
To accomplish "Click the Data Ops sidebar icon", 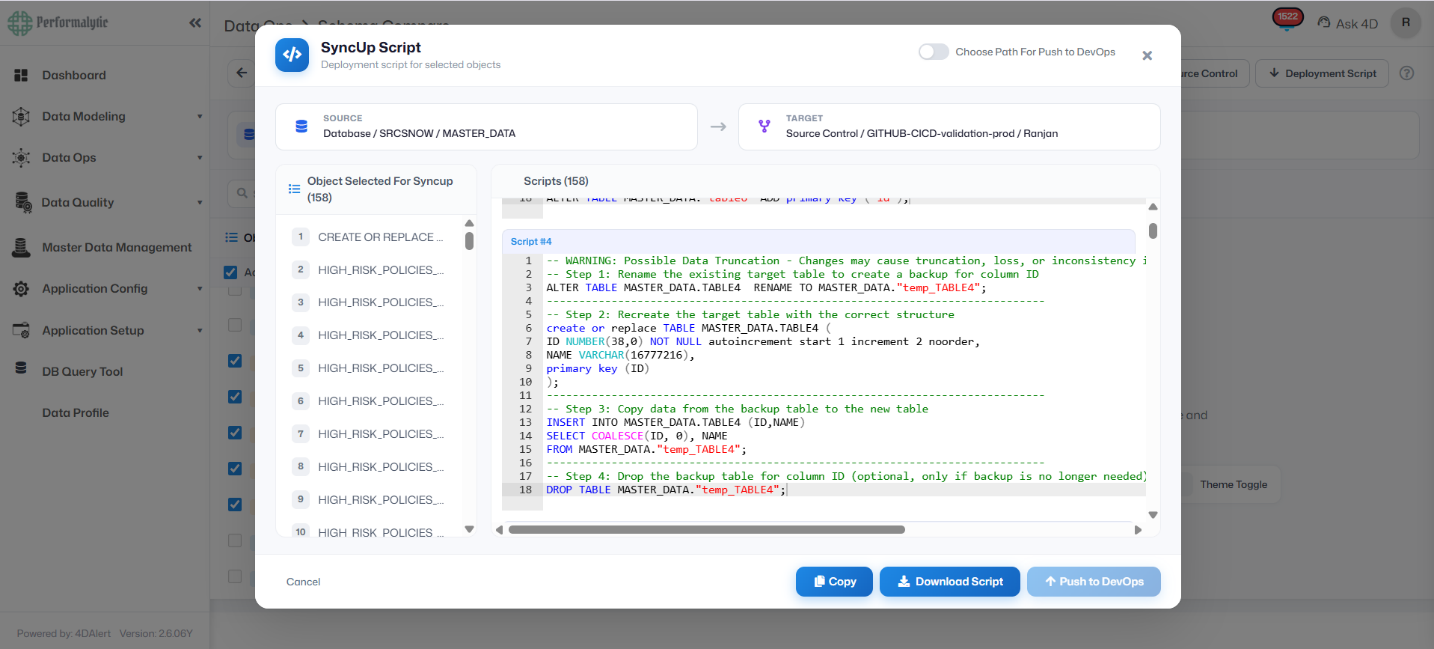I will click(x=21, y=158).
